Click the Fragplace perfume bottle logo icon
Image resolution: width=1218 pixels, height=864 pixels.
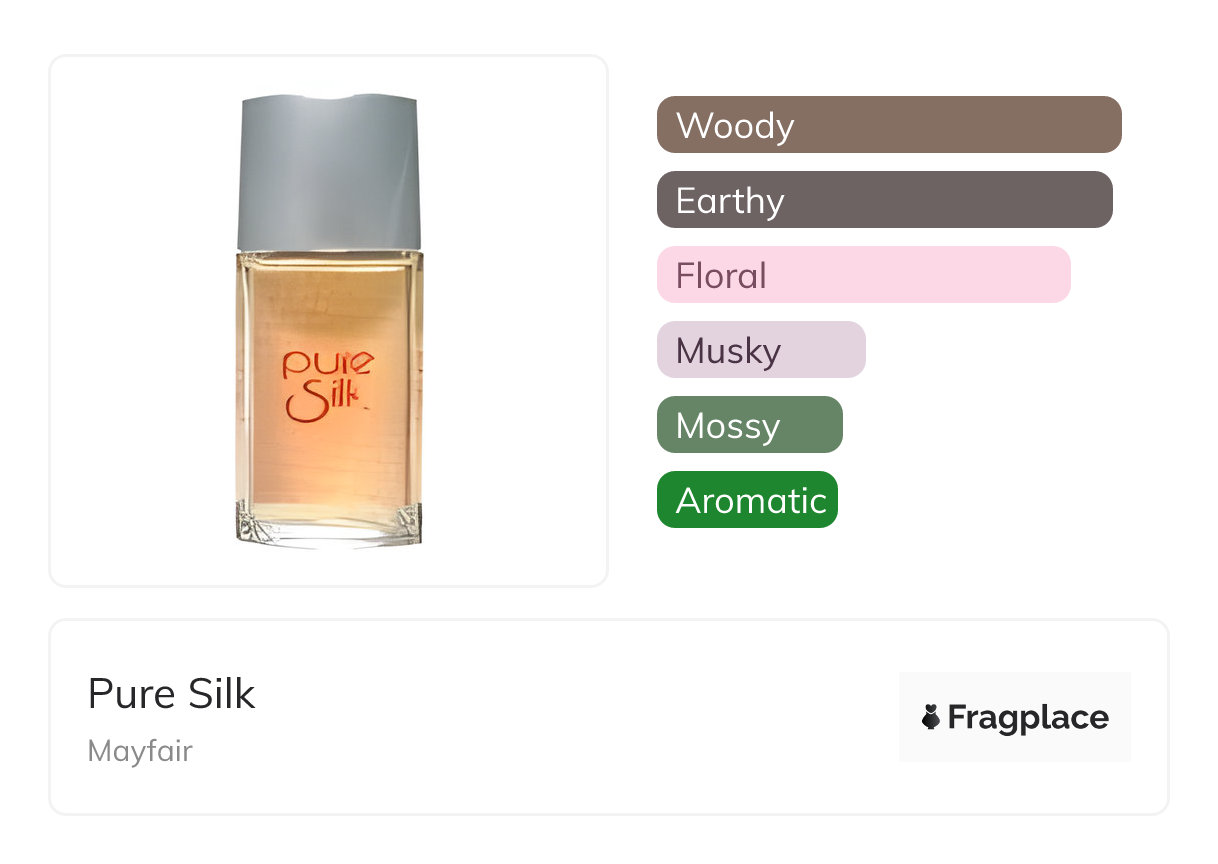pyautogui.click(x=931, y=717)
